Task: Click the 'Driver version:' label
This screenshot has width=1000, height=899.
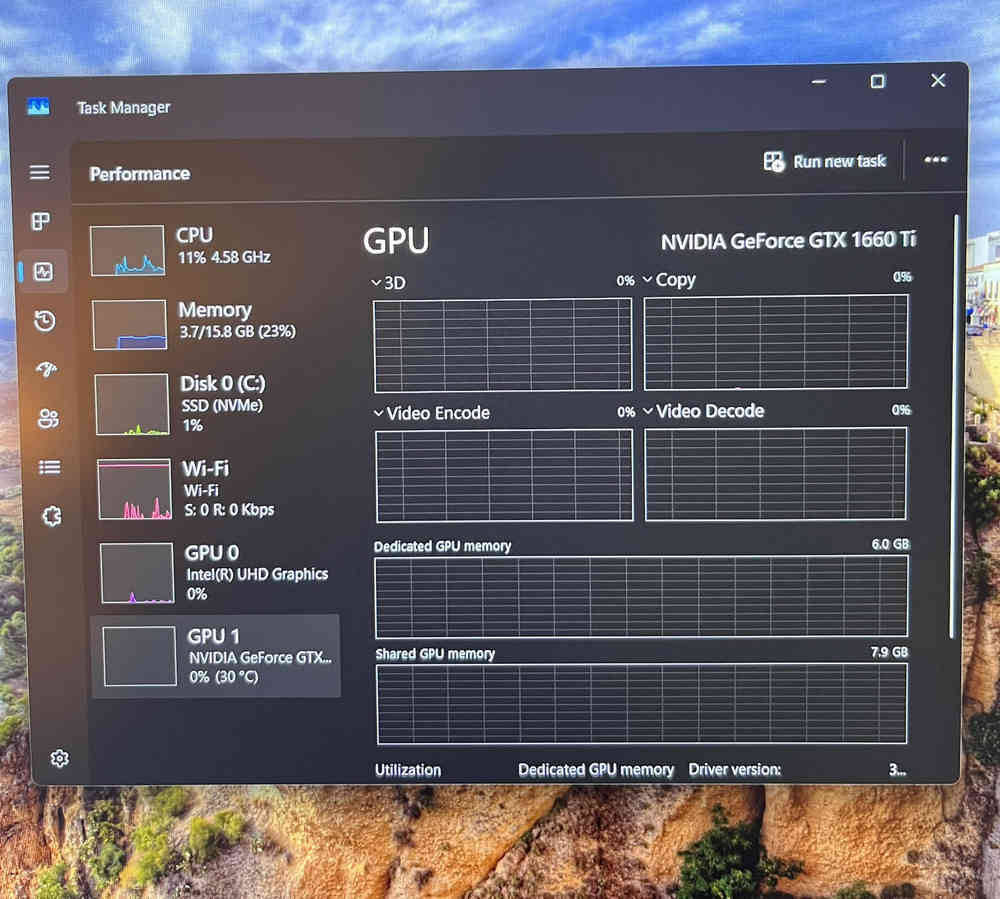Action: [735, 770]
